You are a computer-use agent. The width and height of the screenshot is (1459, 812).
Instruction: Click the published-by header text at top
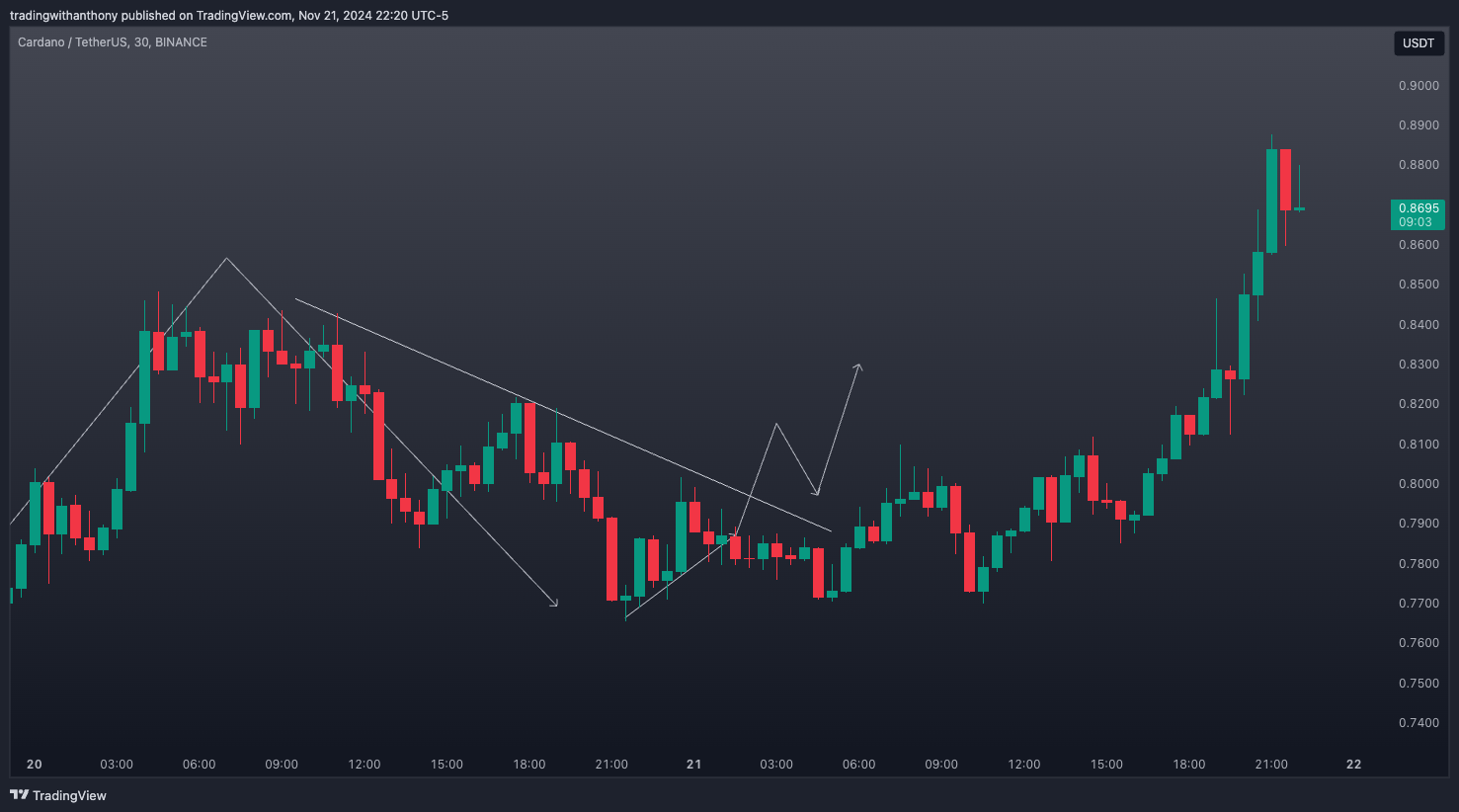pyautogui.click(x=229, y=15)
